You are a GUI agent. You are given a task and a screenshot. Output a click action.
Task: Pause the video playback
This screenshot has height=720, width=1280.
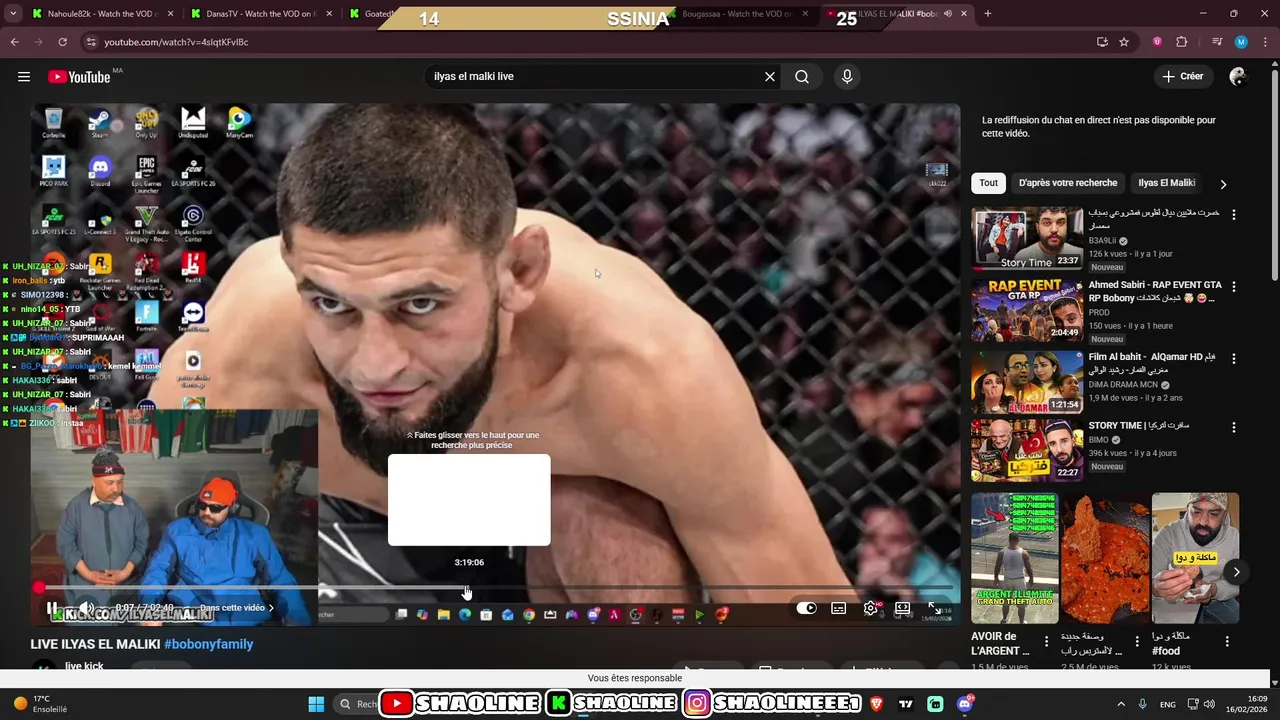(52, 608)
